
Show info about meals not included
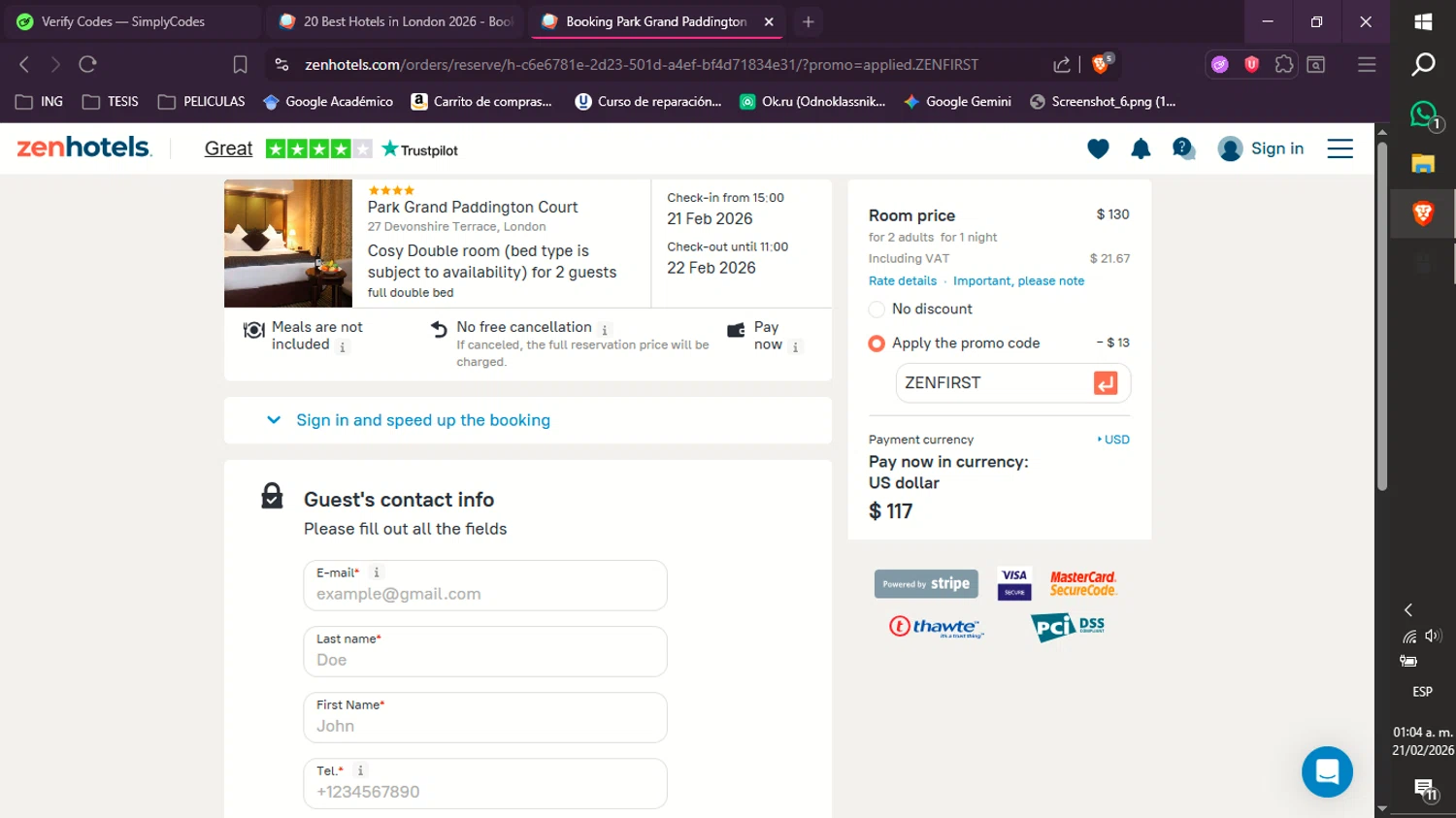click(343, 346)
